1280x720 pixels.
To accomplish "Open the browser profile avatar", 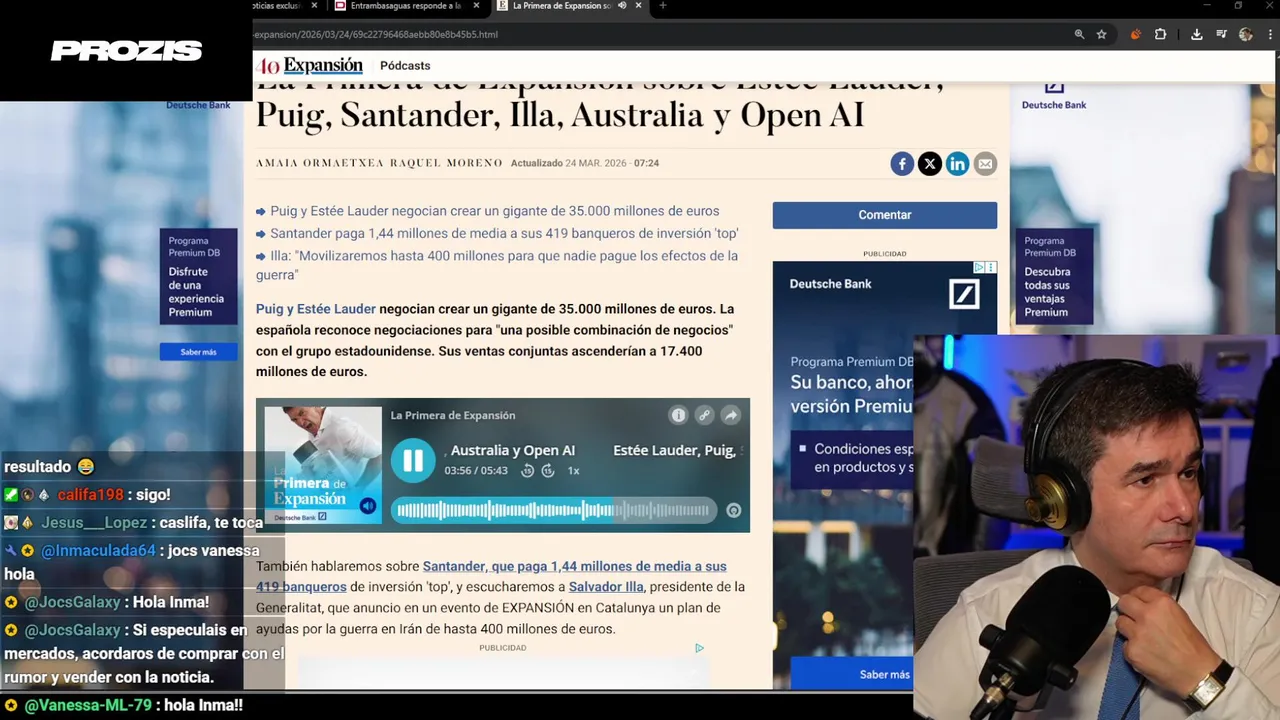I will point(1245,34).
